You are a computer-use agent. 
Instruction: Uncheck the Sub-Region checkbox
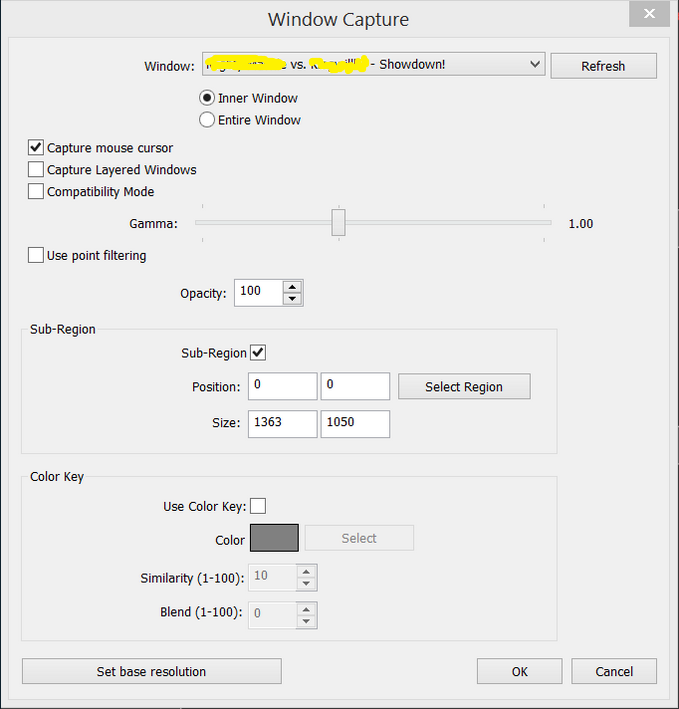coord(258,353)
